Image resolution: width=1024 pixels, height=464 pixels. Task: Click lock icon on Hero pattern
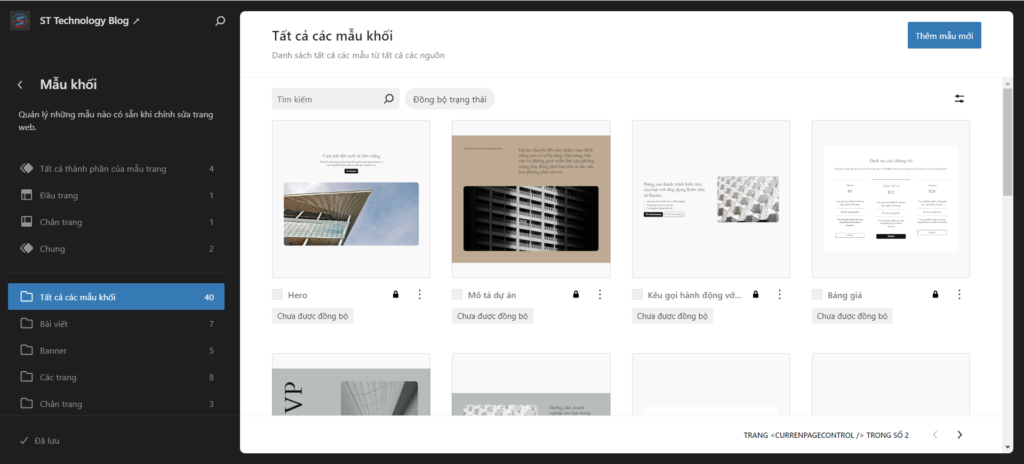pos(395,295)
